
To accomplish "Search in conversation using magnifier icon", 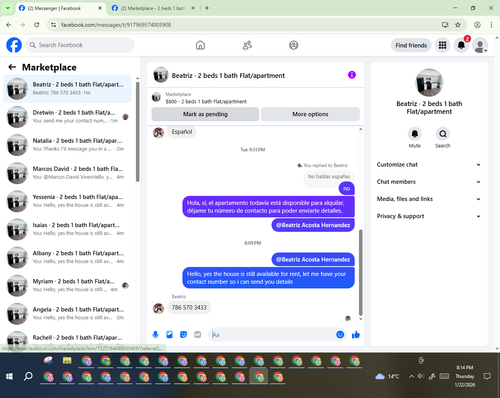I will pyautogui.click(x=443, y=134).
